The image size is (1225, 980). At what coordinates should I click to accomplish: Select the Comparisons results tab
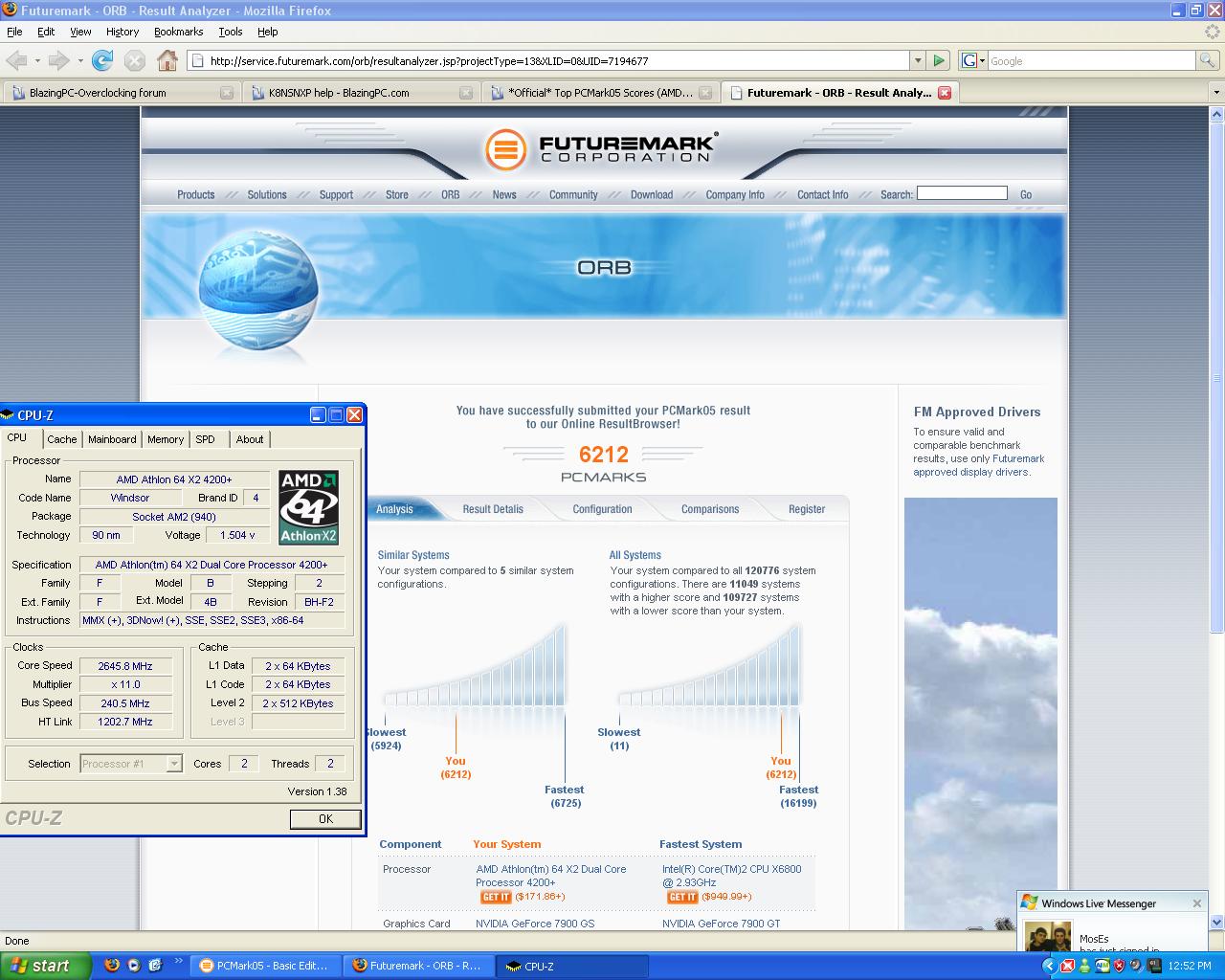click(x=710, y=509)
